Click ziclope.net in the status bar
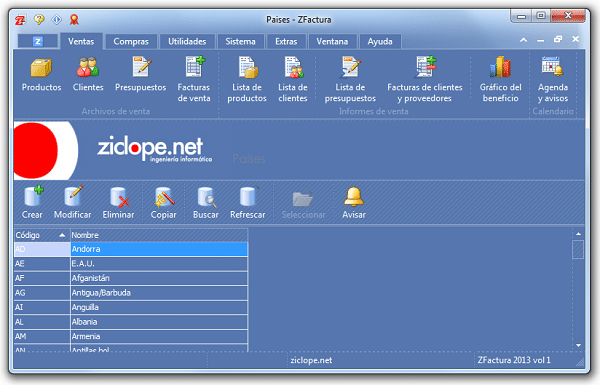The width and height of the screenshot is (600, 385). tap(311, 360)
